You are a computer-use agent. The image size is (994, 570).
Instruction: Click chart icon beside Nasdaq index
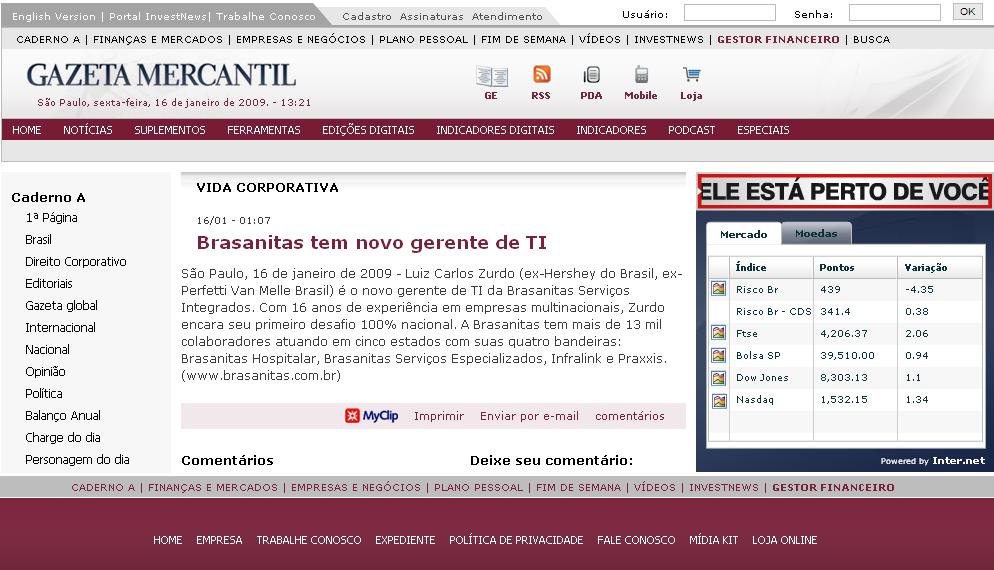pyautogui.click(x=718, y=400)
